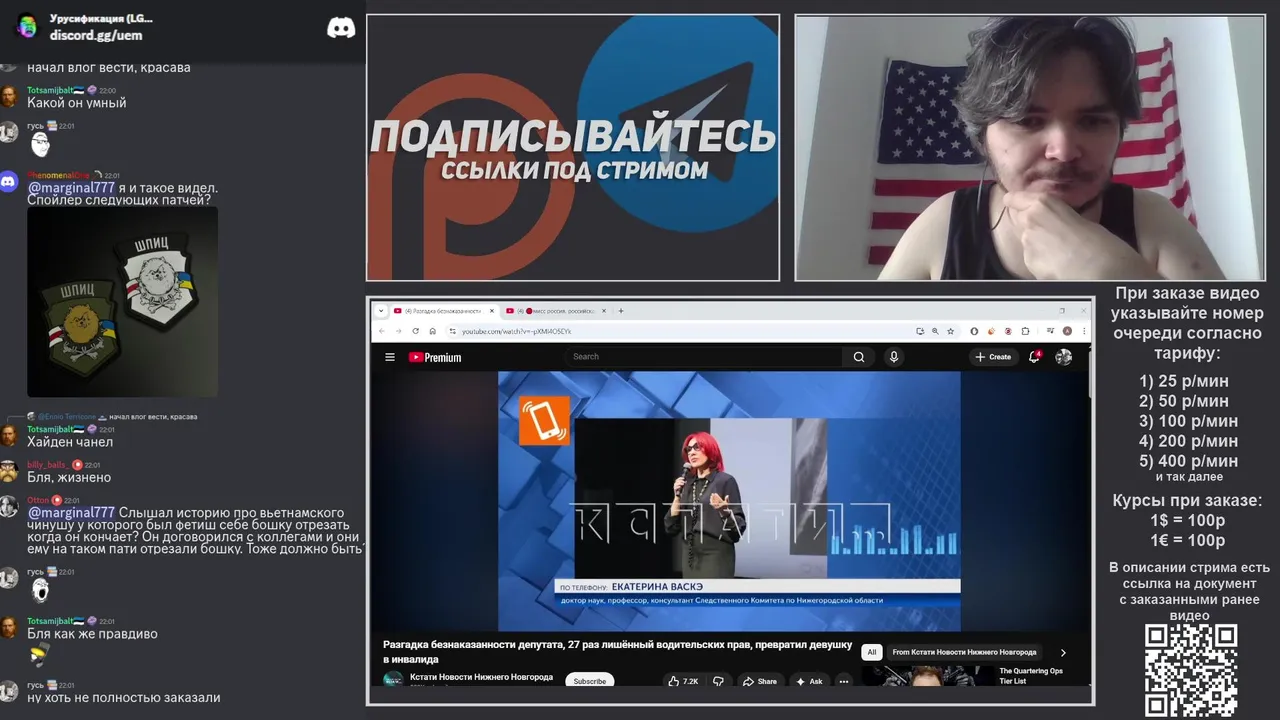
Task: Start voice search with the microphone icon
Action: tap(894, 357)
